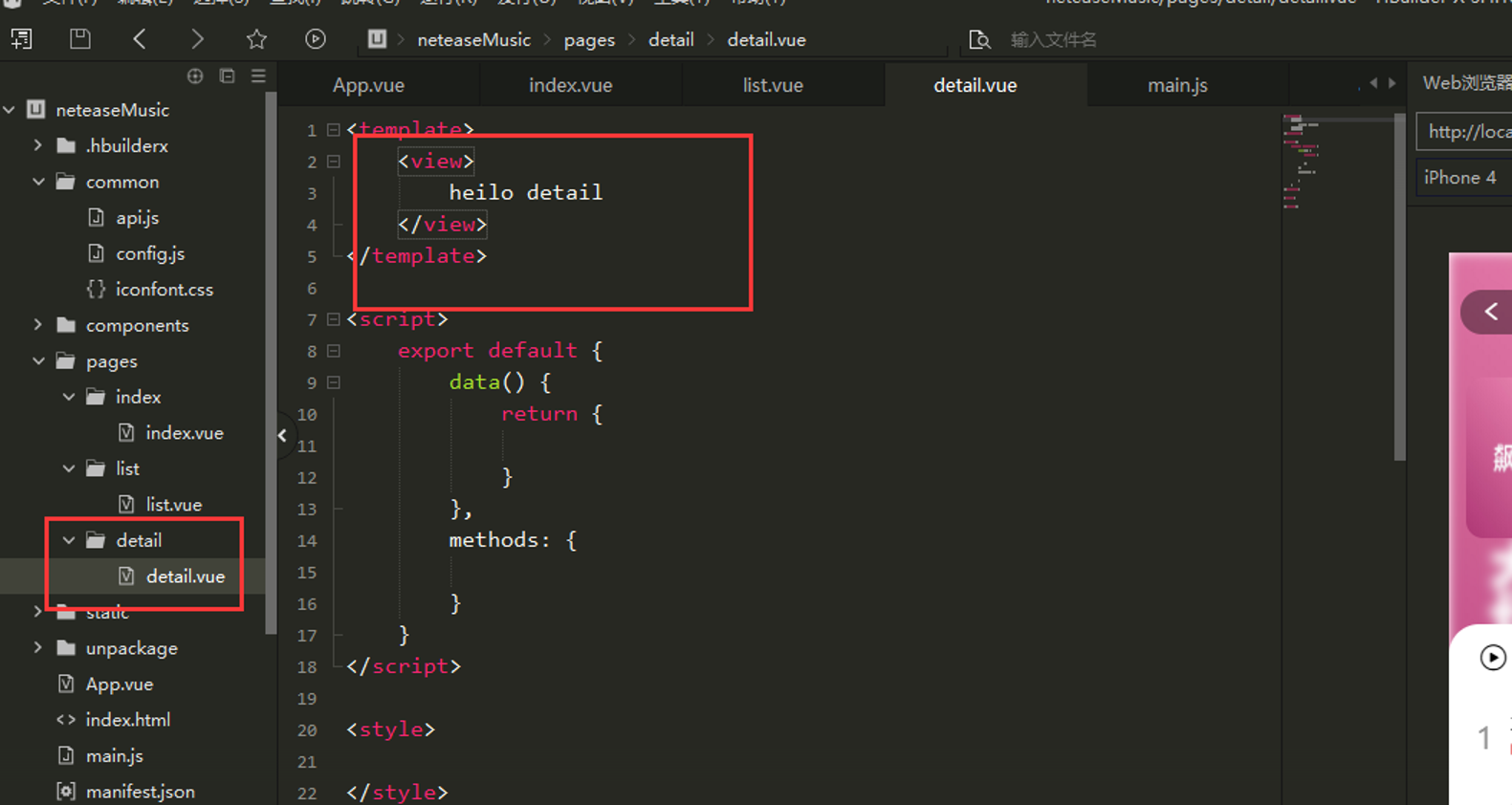
Task: Expand the .hbuilderx folder
Action: click(38, 145)
